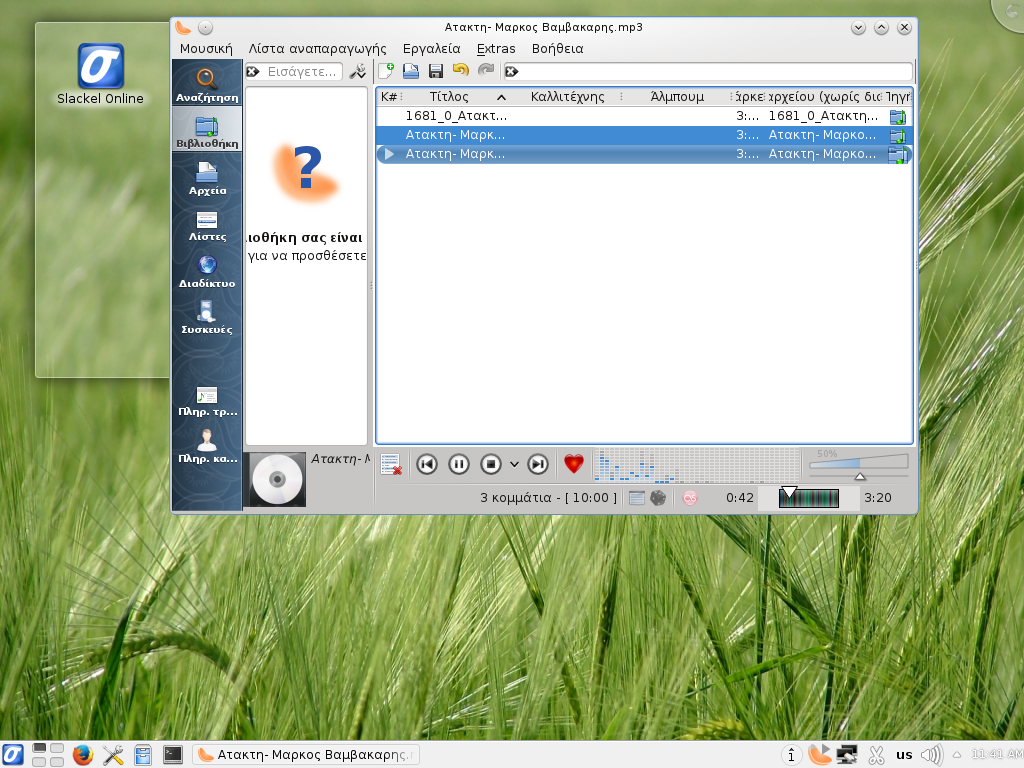Toggle the repeat mode button

click(637, 498)
